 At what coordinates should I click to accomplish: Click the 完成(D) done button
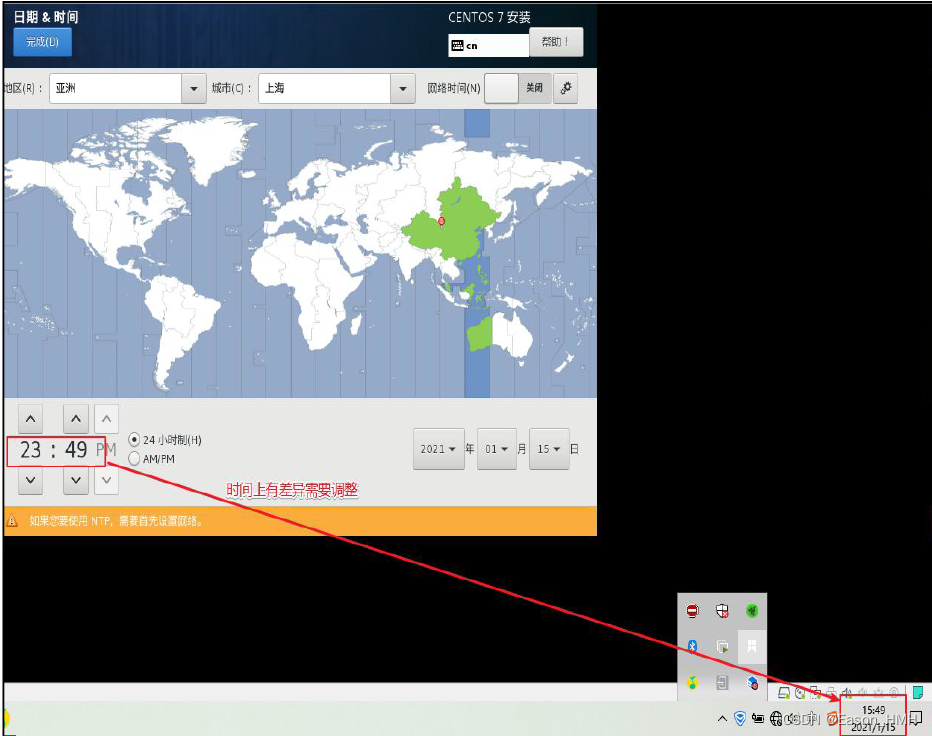point(42,42)
